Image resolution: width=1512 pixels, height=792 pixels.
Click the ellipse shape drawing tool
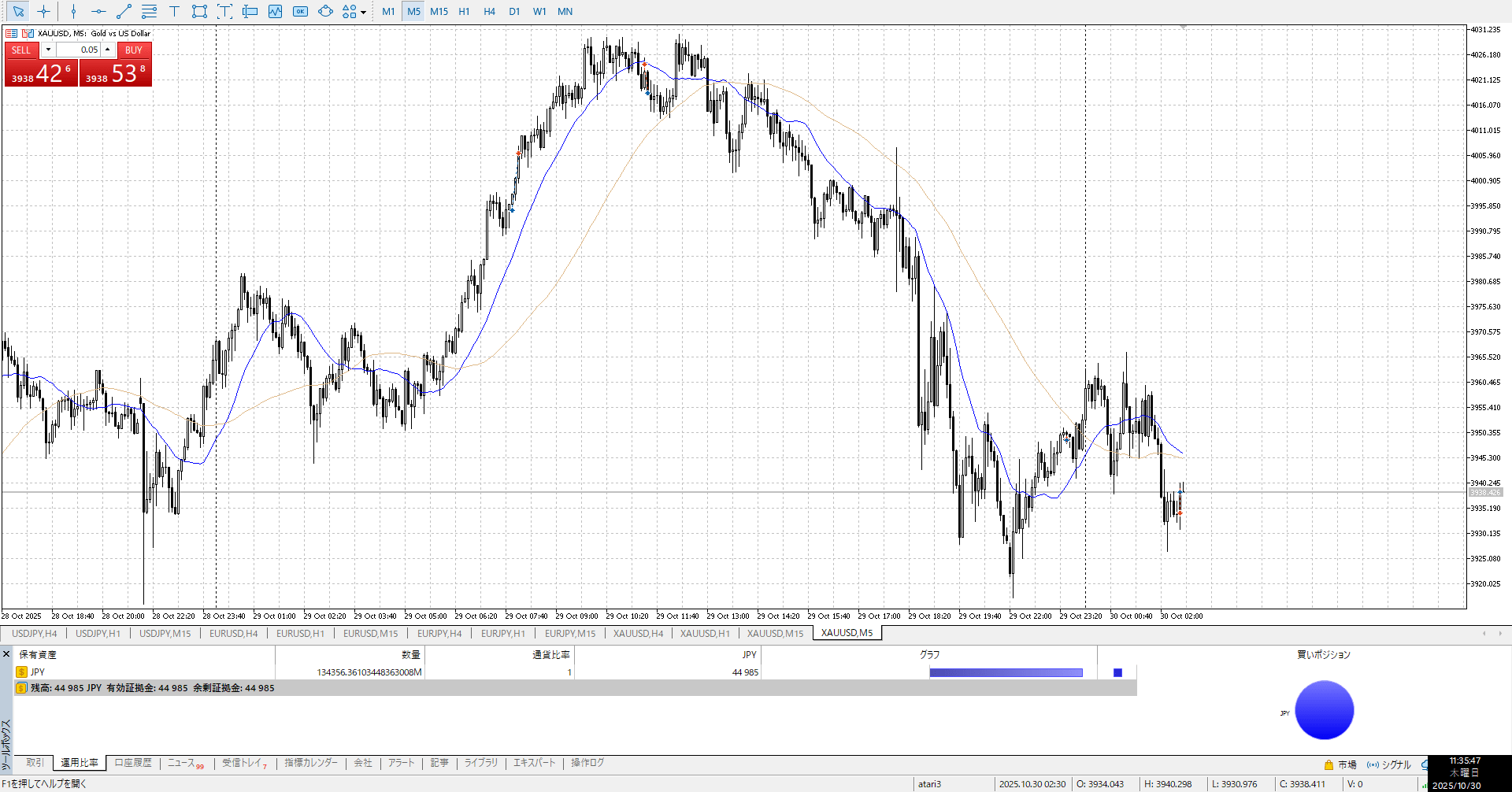[325, 11]
